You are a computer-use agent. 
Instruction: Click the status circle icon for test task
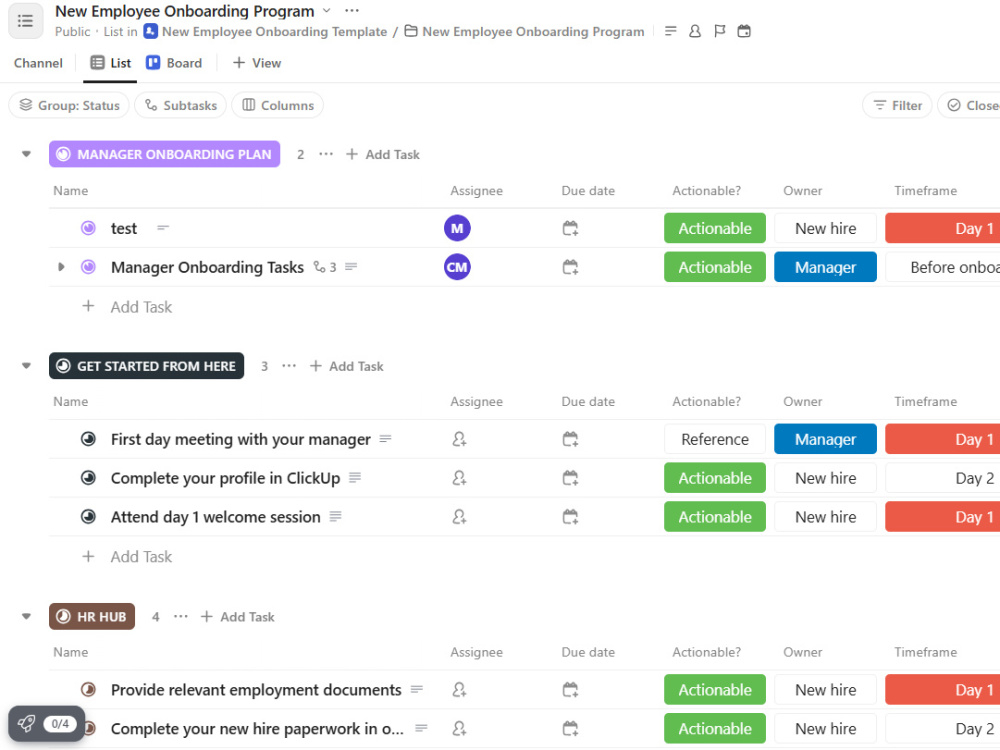(x=89, y=228)
